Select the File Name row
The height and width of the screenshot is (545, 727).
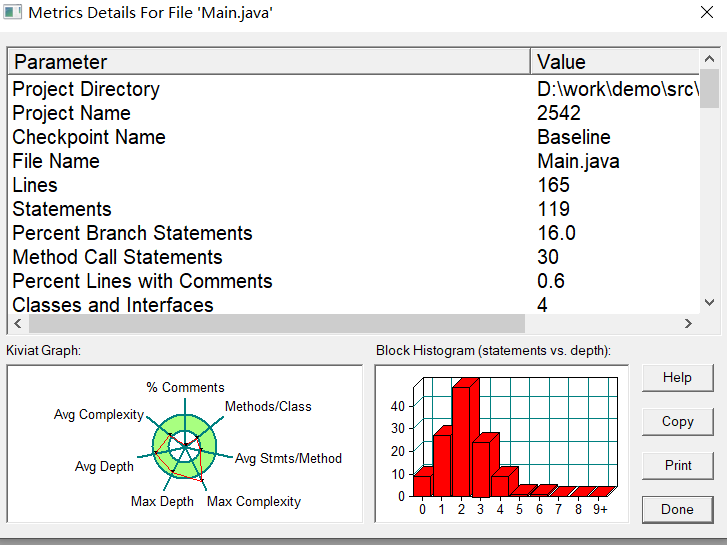353,161
